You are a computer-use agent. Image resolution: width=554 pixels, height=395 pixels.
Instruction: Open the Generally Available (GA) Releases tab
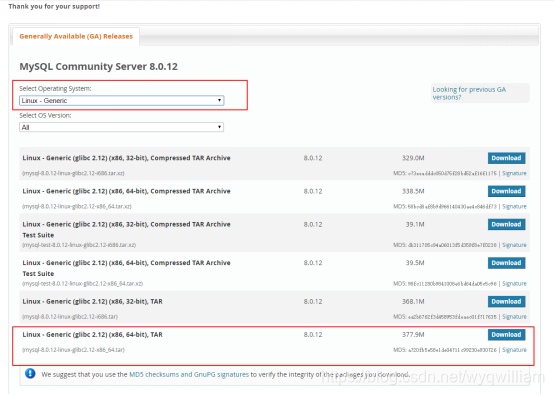click(x=76, y=36)
